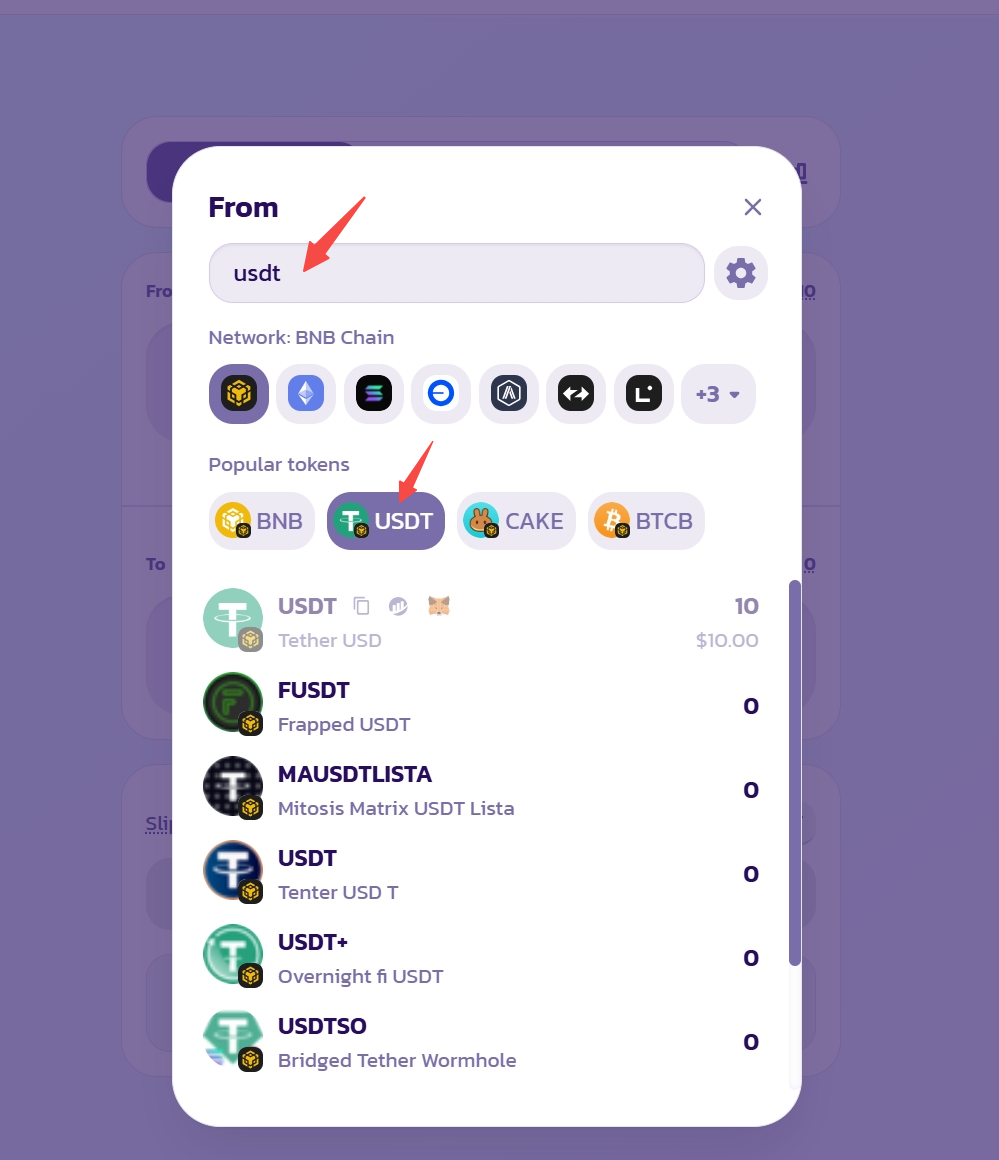The height and width of the screenshot is (1160, 999).
Task: Close the From token dialog
Action: click(x=753, y=207)
